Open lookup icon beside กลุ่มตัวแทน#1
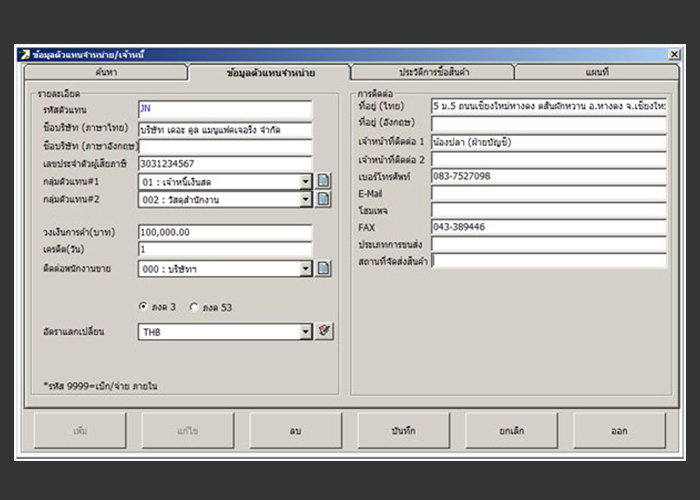 [323, 181]
